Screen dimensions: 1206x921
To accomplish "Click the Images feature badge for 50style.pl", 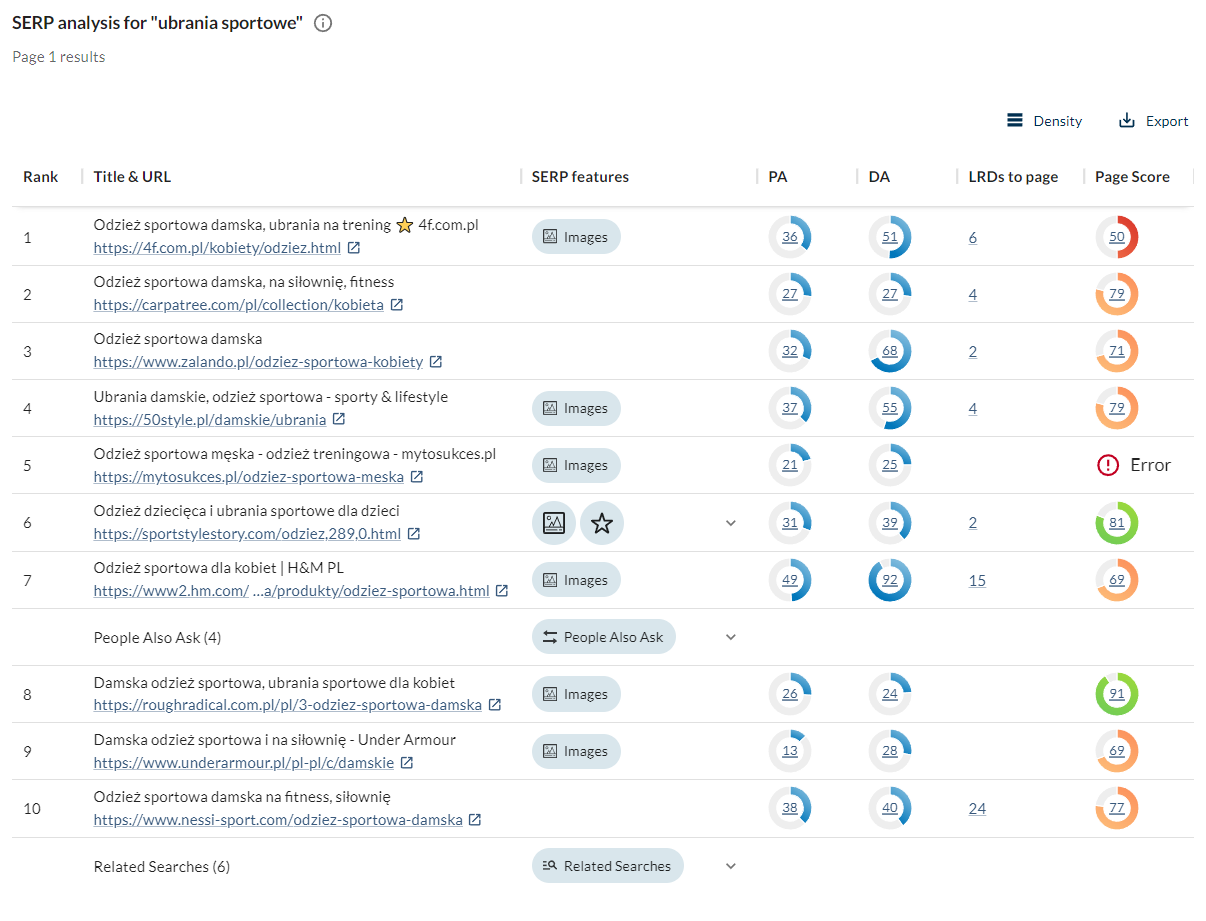I will [x=576, y=408].
